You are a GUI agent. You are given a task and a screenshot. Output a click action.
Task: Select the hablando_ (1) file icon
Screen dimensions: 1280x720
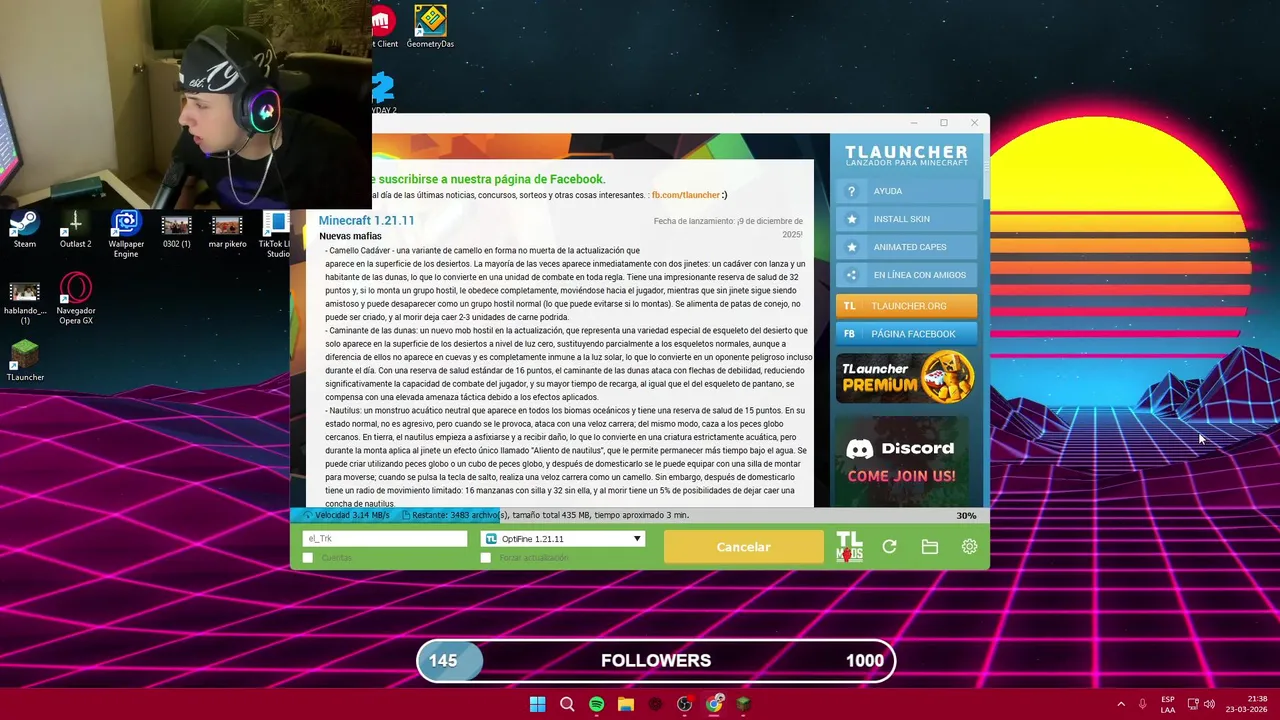click(25, 303)
